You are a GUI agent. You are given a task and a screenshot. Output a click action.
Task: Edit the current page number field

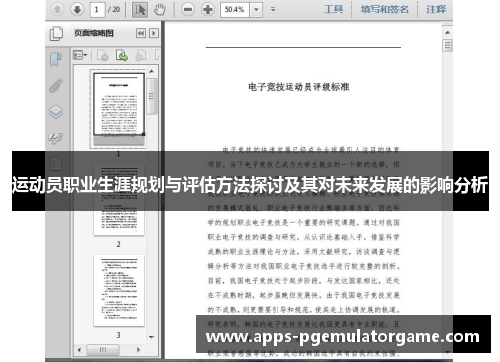point(97,10)
